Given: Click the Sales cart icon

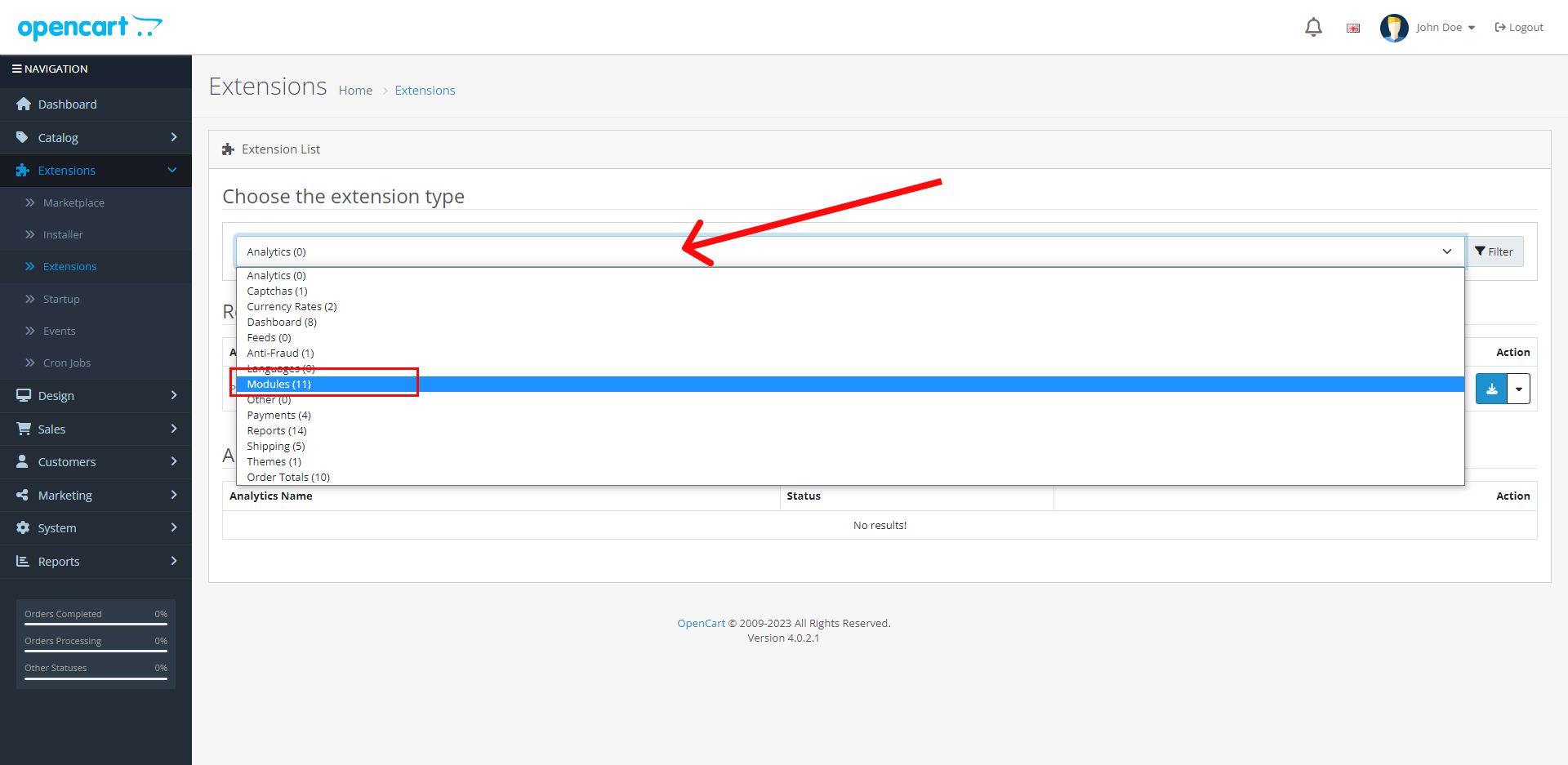Looking at the screenshot, I should point(24,429).
